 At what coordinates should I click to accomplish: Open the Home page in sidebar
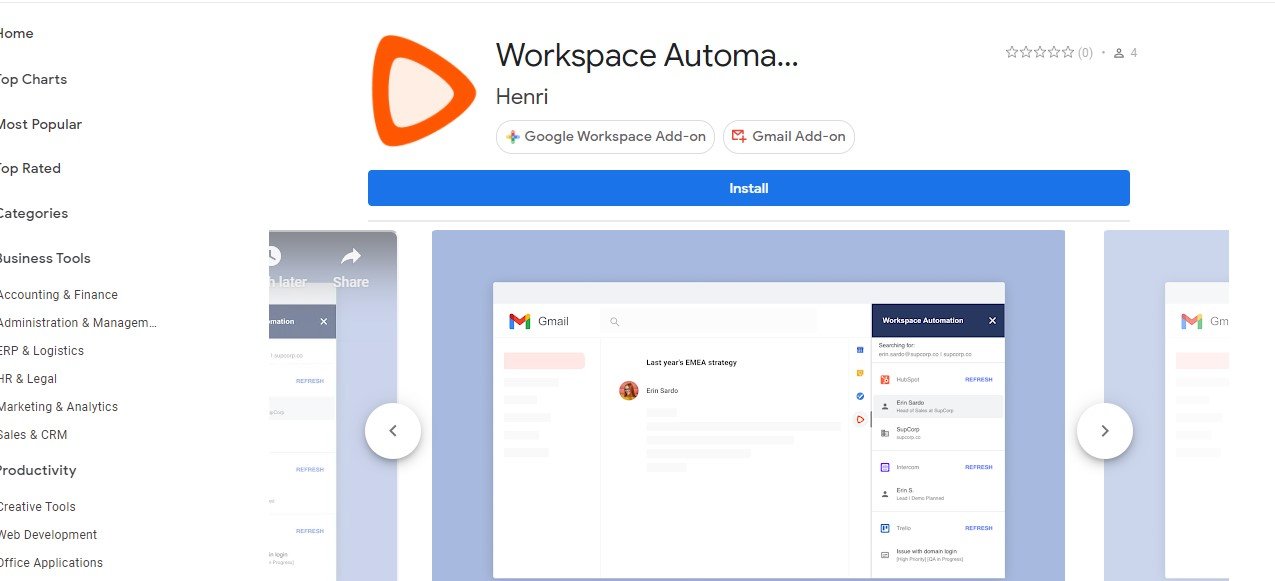coord(15,33)
